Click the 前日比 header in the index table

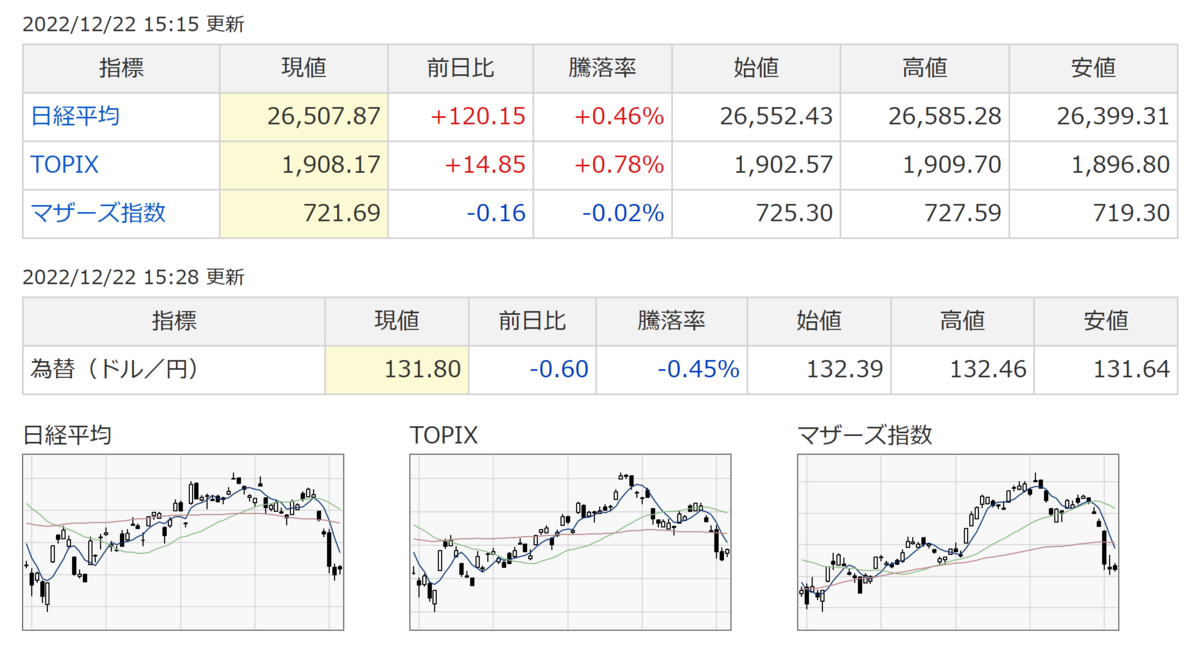[460, 69]
